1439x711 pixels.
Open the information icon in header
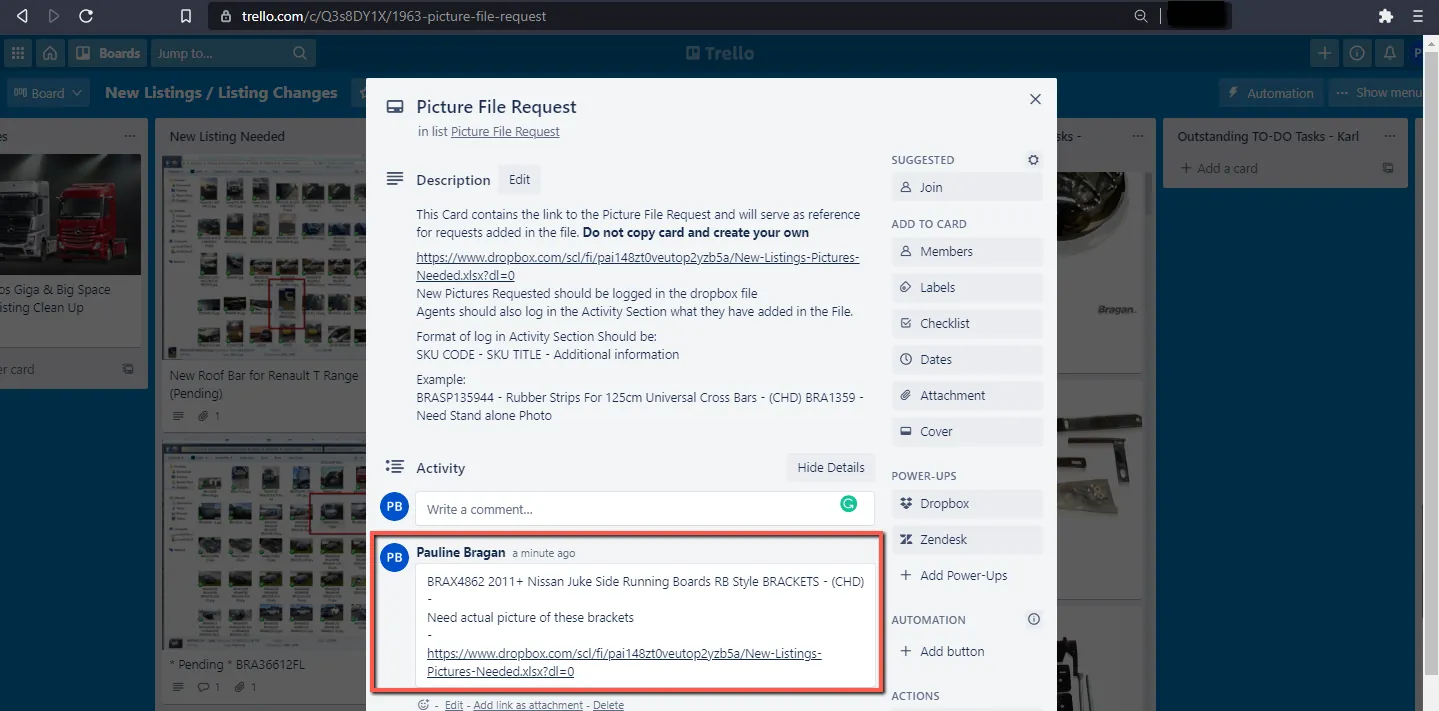coord(1357,53)
